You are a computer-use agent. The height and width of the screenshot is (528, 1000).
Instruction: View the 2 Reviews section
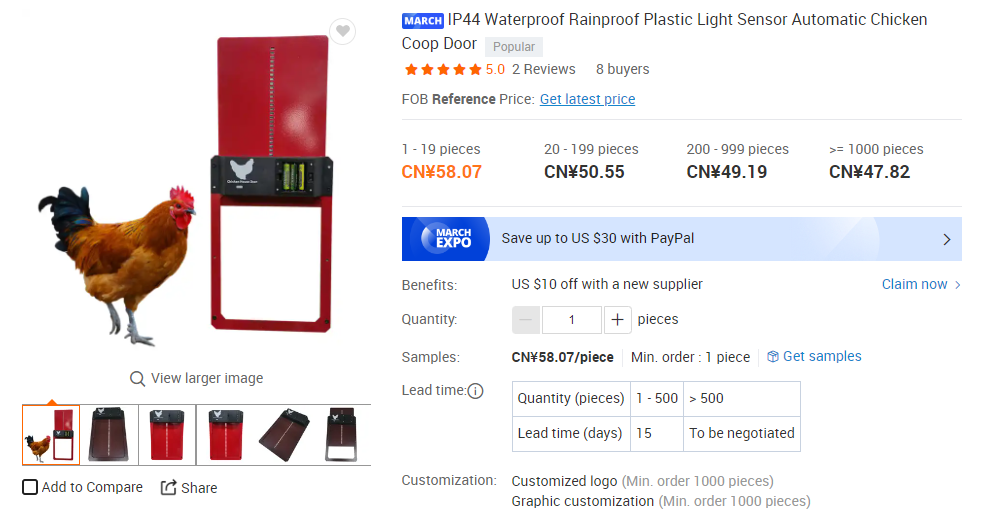pos(543,69)
